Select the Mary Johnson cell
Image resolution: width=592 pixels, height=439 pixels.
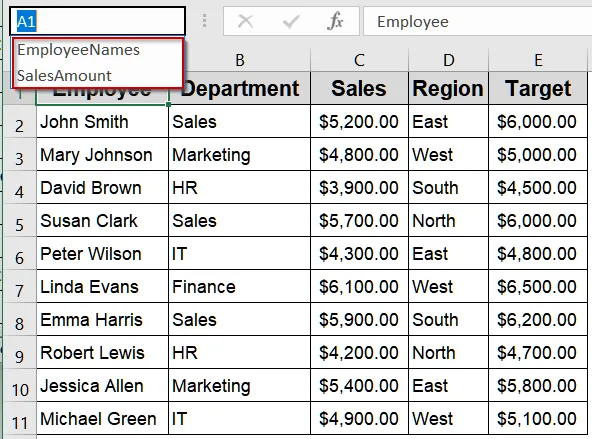102,154
